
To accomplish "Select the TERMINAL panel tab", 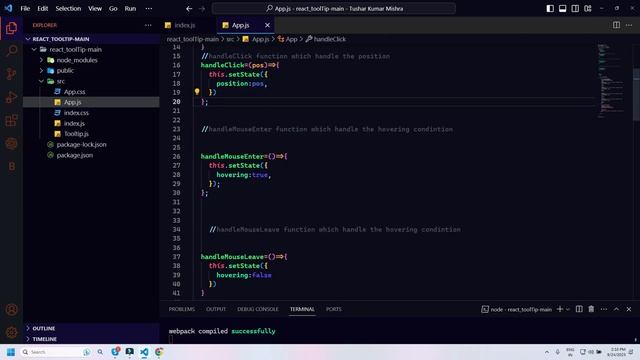I will click(302, 309).
